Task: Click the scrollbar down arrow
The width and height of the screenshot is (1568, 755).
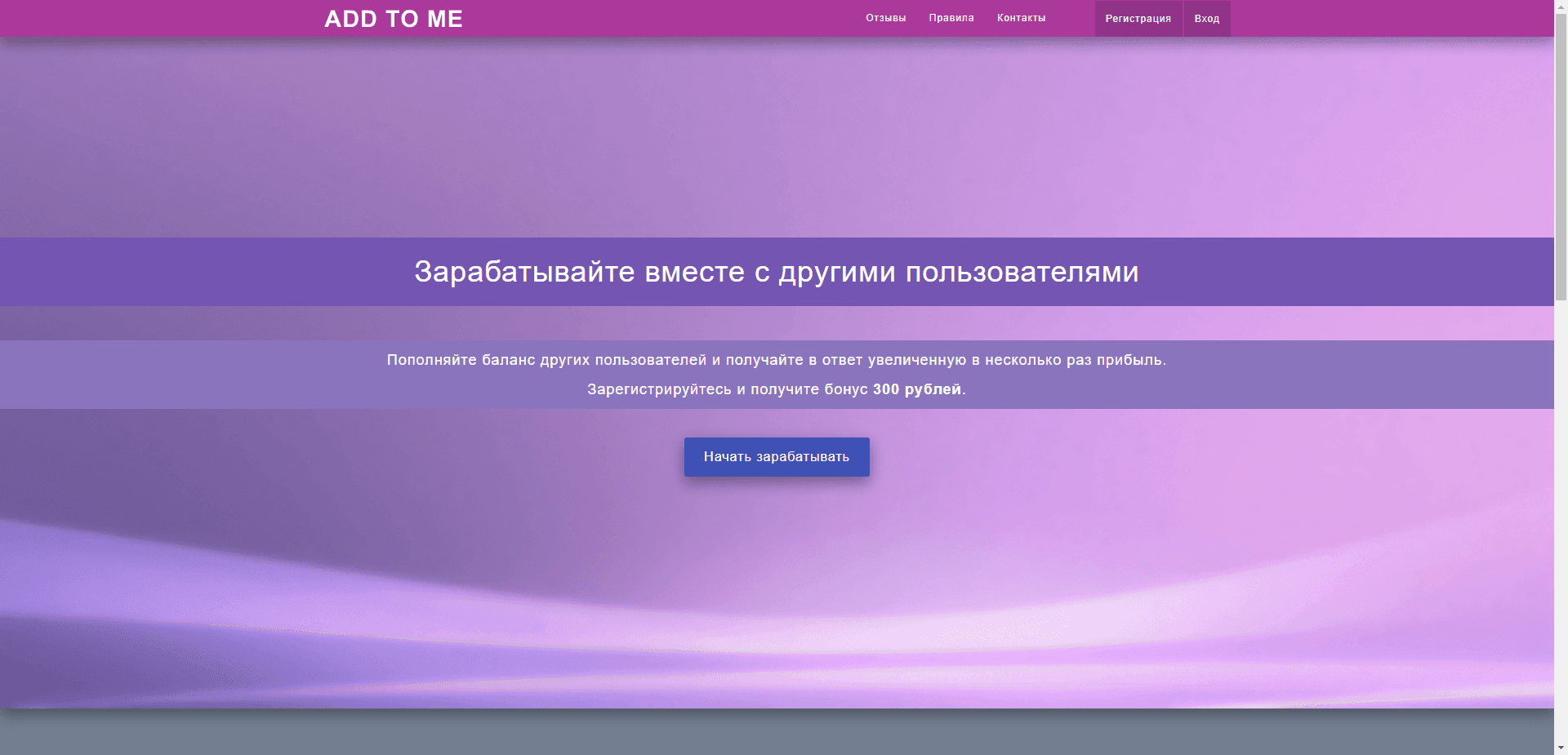Action: pyautogui.click(x=1560, y=748)
